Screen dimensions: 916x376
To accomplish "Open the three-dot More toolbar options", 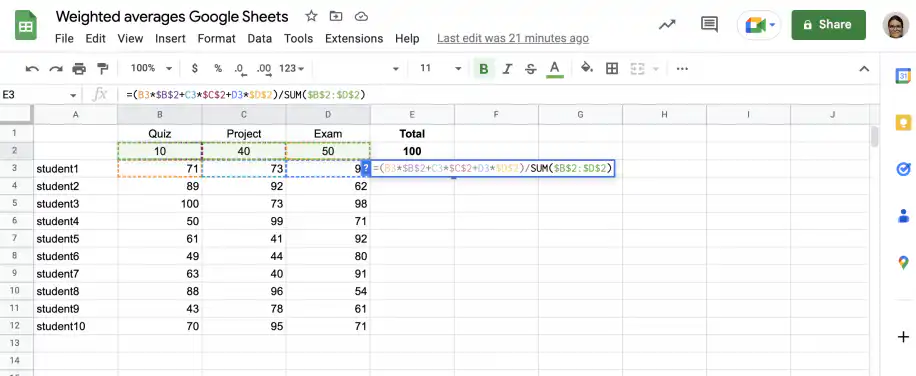I will click(x=682, y=69).
